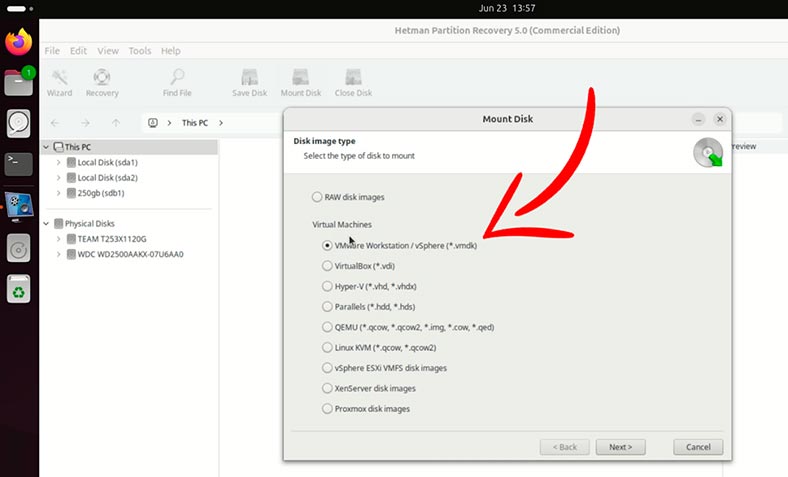Select the WDC WD2500AAKX-07U6AA0 label
This screenshot has height=477, width=788.
[x=131, y=254]
